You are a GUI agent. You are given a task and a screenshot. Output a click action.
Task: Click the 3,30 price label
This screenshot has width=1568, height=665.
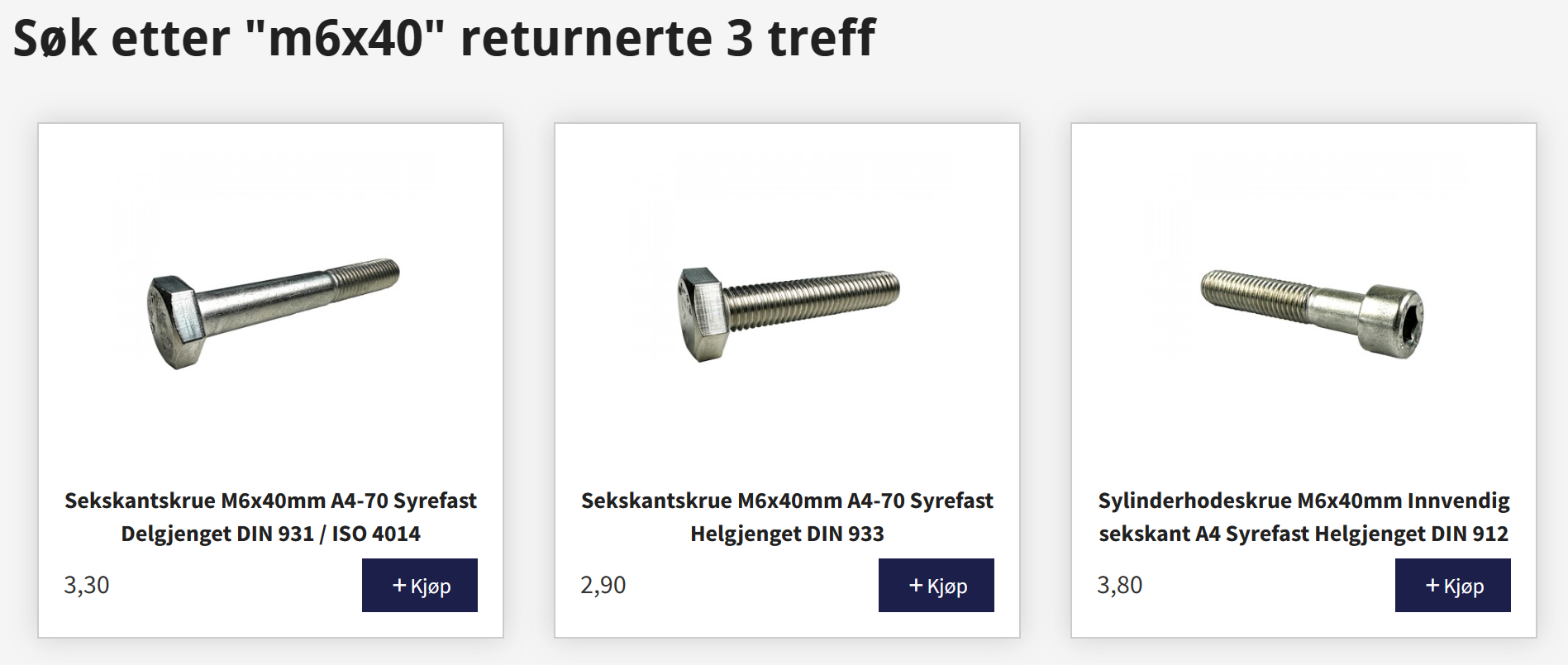click(x=87, y=585)
